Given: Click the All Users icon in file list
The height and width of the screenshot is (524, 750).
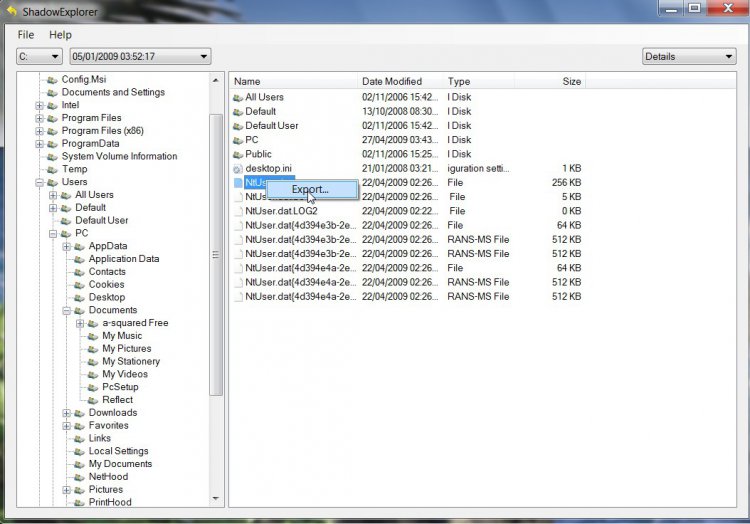Looking at the screenshot, I should [x=238, y=98].
